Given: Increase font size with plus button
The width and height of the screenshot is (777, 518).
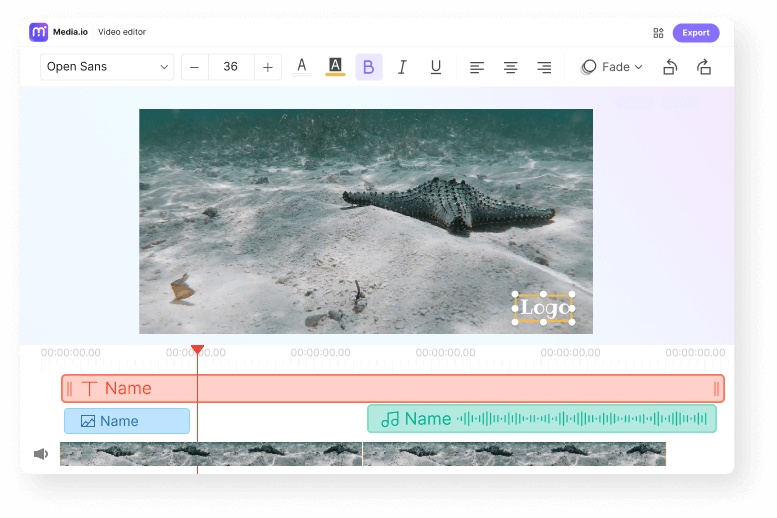Looking at the screenshot, I should [x=267, y=67].
